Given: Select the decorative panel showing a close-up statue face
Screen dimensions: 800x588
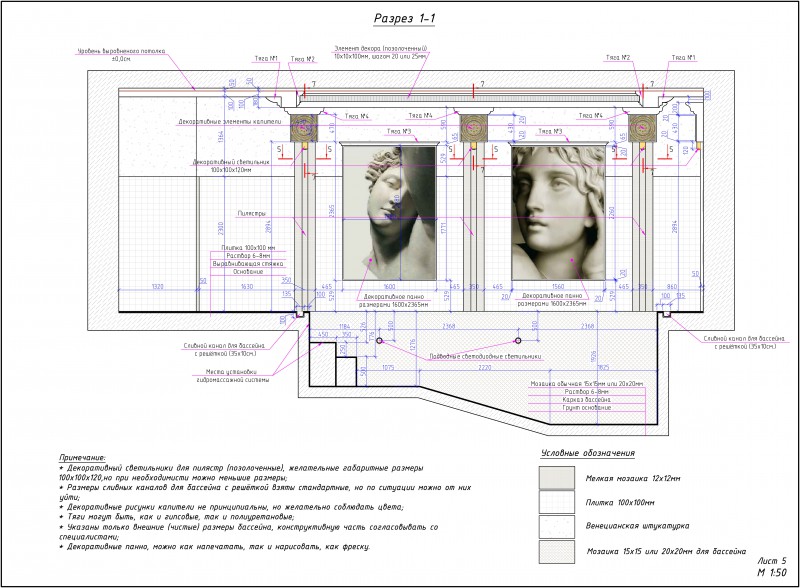Looking at the screenshot, I should pos(559,213).
